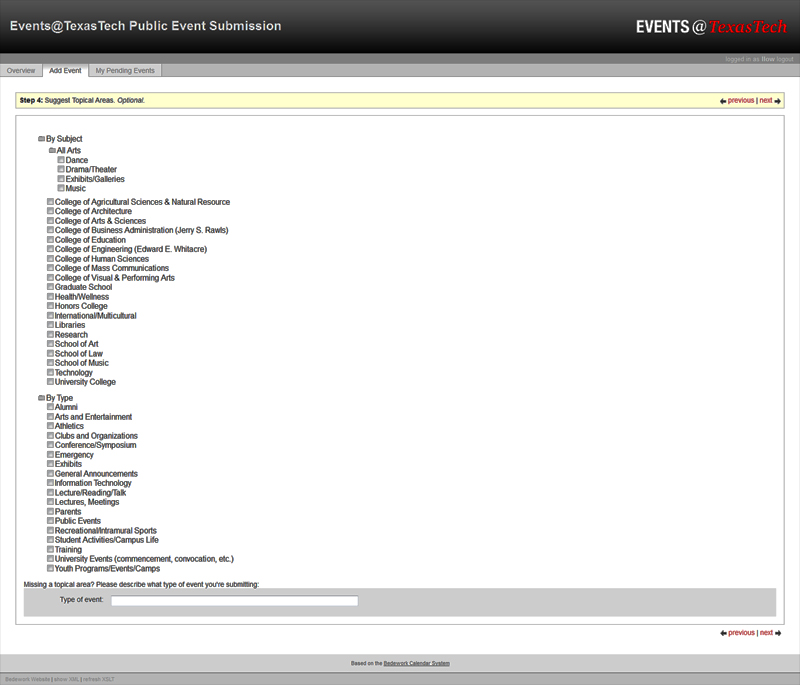Enable College of Education checkbox
The width and height of the screenshot is (800, 685).
tap(51, 240)
